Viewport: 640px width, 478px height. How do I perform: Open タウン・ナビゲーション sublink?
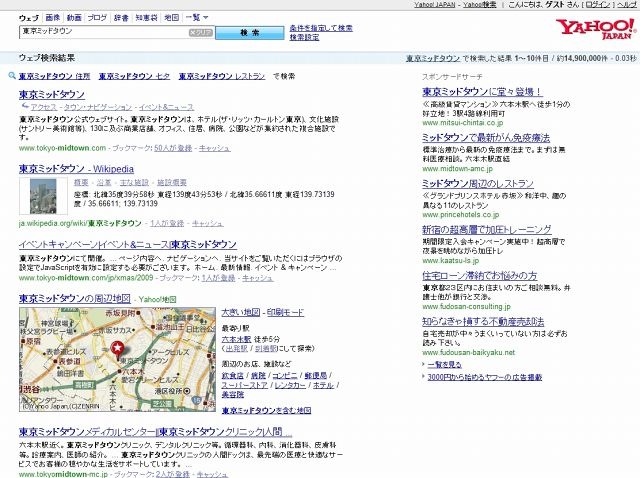pos(98,107)
